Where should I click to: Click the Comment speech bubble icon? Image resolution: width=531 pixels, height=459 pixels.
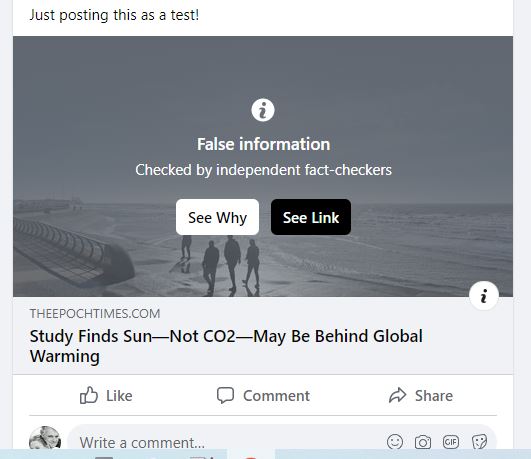[x=225, y=395]
